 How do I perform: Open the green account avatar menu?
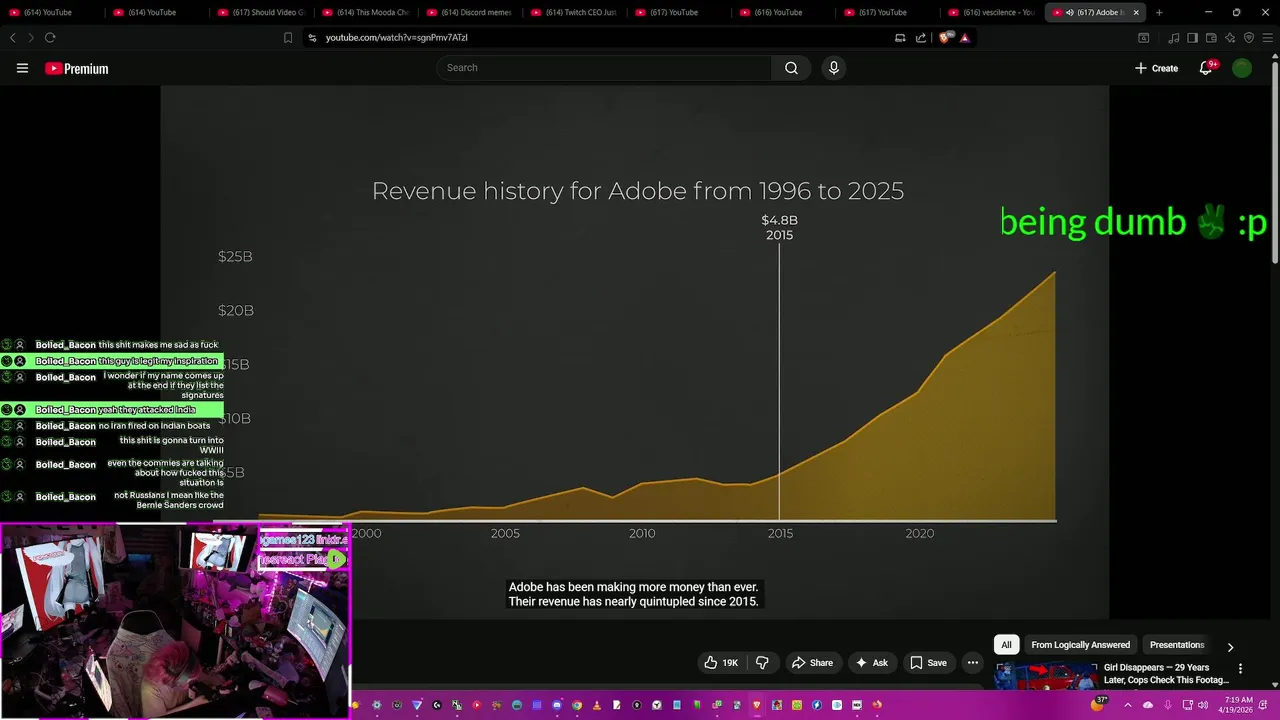point(1242,68)
